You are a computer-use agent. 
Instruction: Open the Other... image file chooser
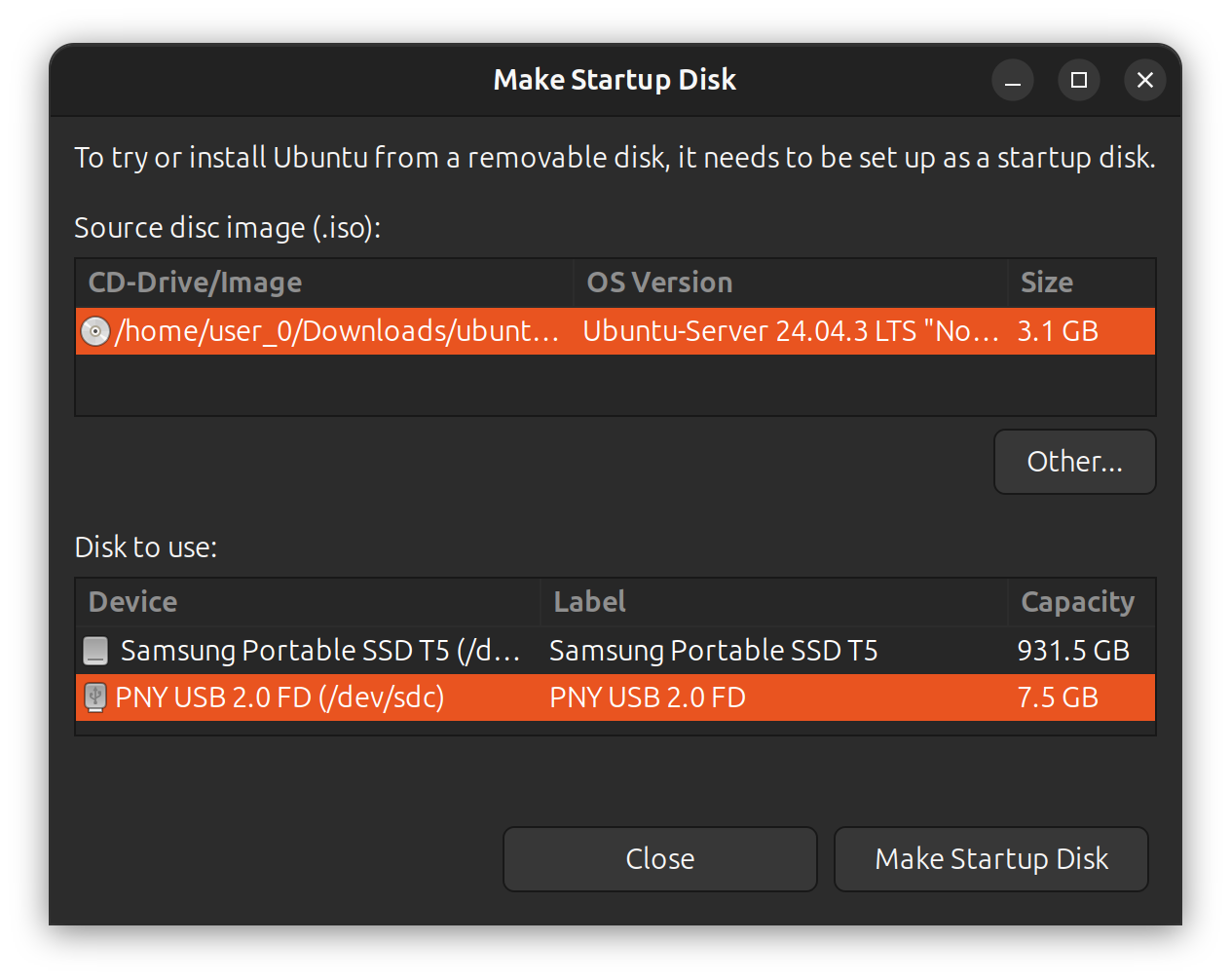1074,462
